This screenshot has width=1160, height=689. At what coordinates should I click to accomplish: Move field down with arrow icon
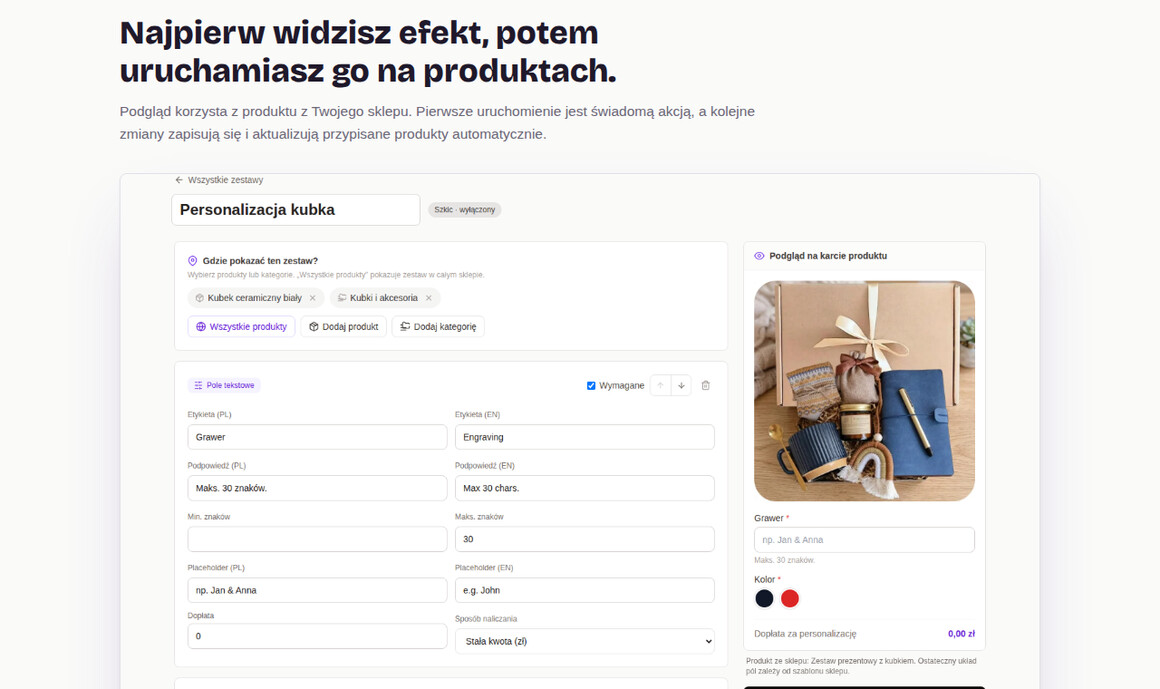tap(681, 386)
